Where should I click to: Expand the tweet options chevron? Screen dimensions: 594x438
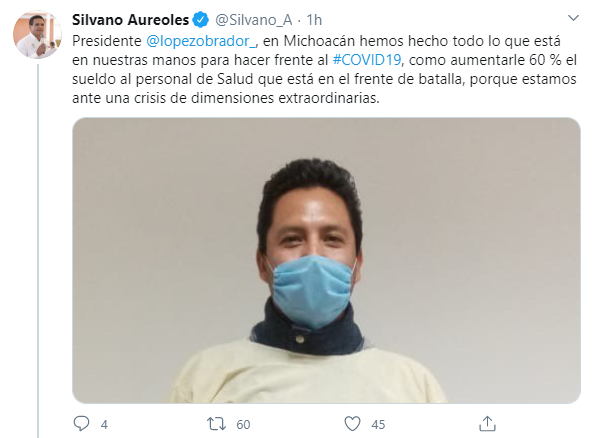click(574, 18)
